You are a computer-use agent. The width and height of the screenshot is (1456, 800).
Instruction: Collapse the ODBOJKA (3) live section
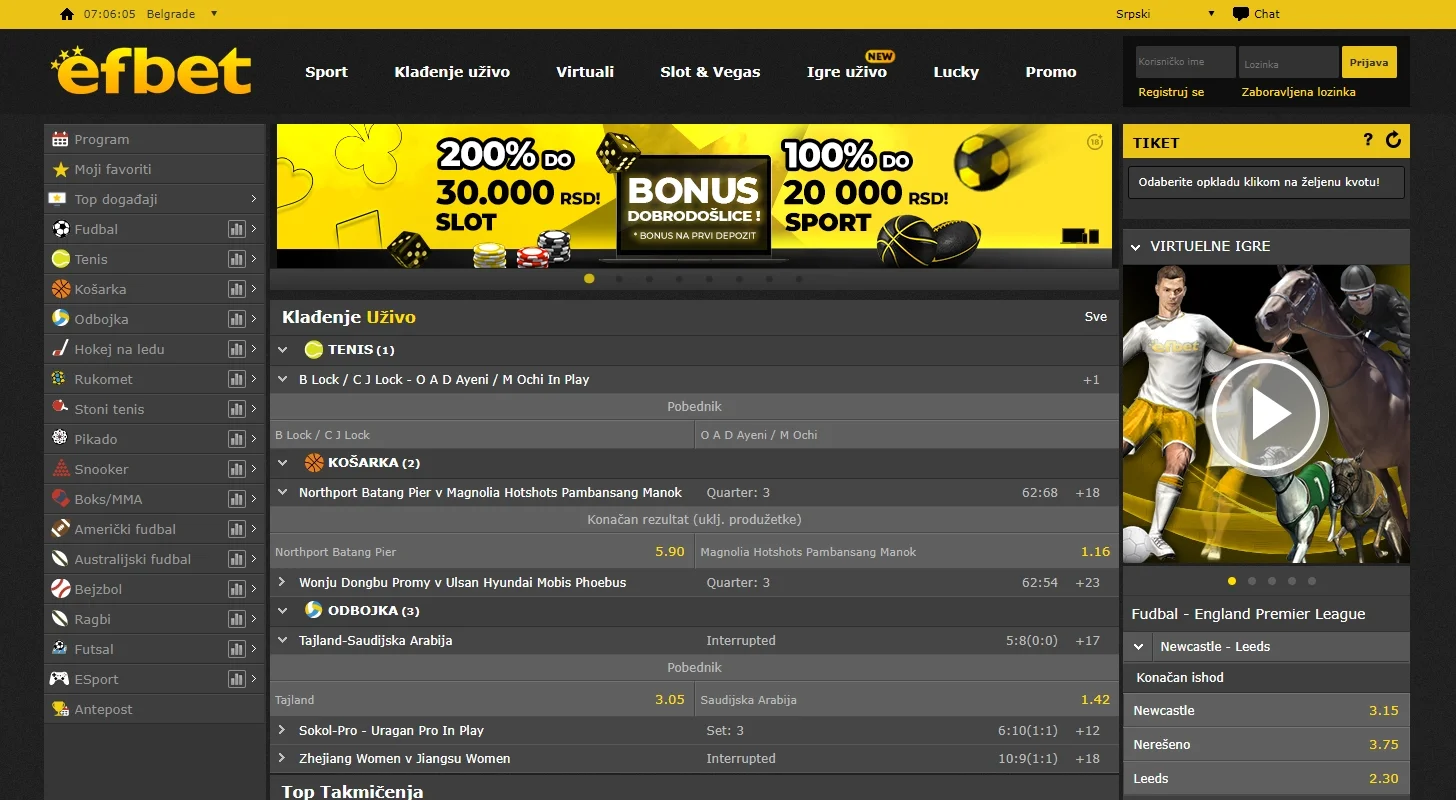[x=283, y=610]
